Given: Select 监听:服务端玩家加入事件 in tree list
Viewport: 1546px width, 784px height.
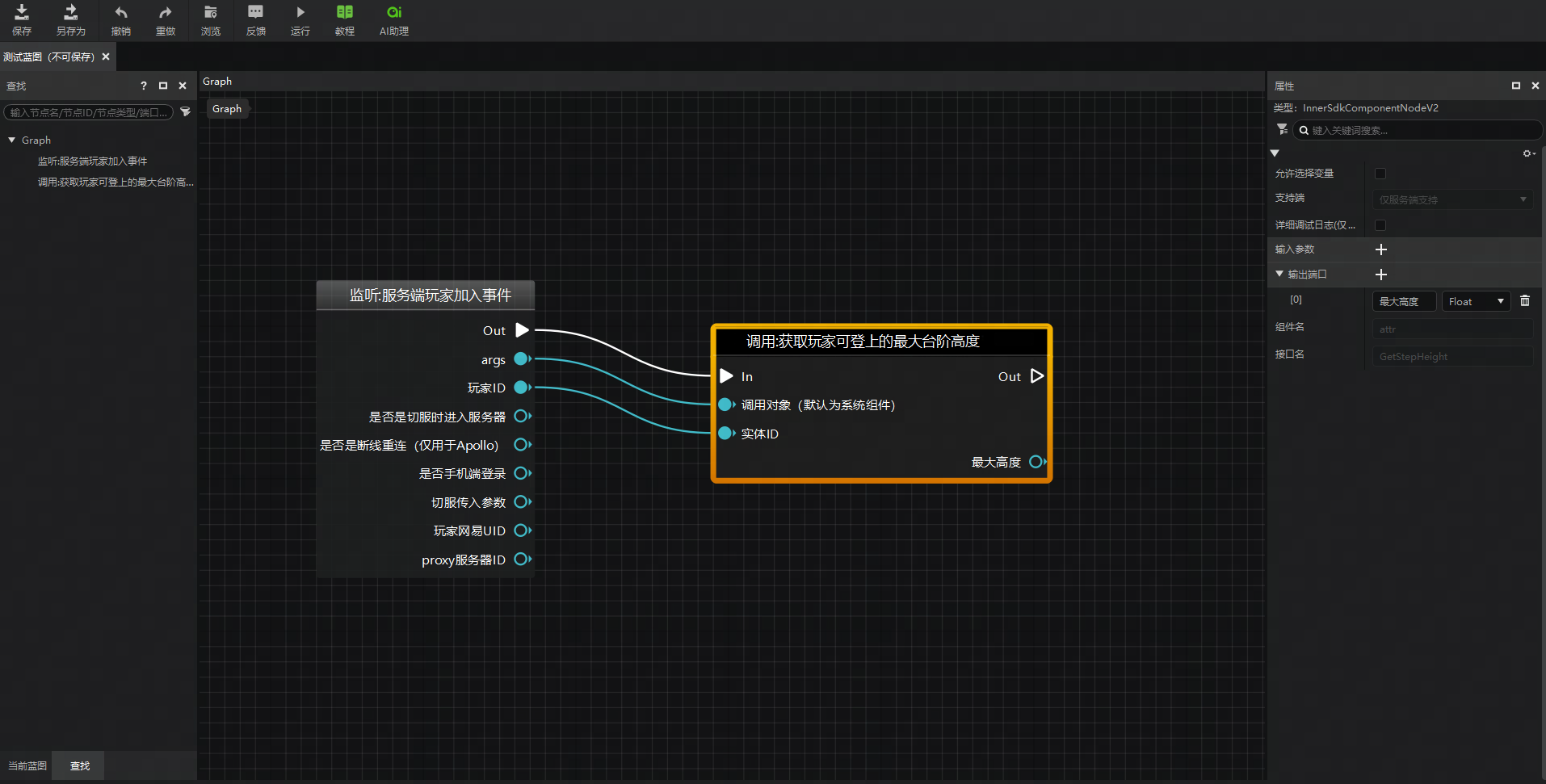Looking at the screenshot, I should coord(92,161).
